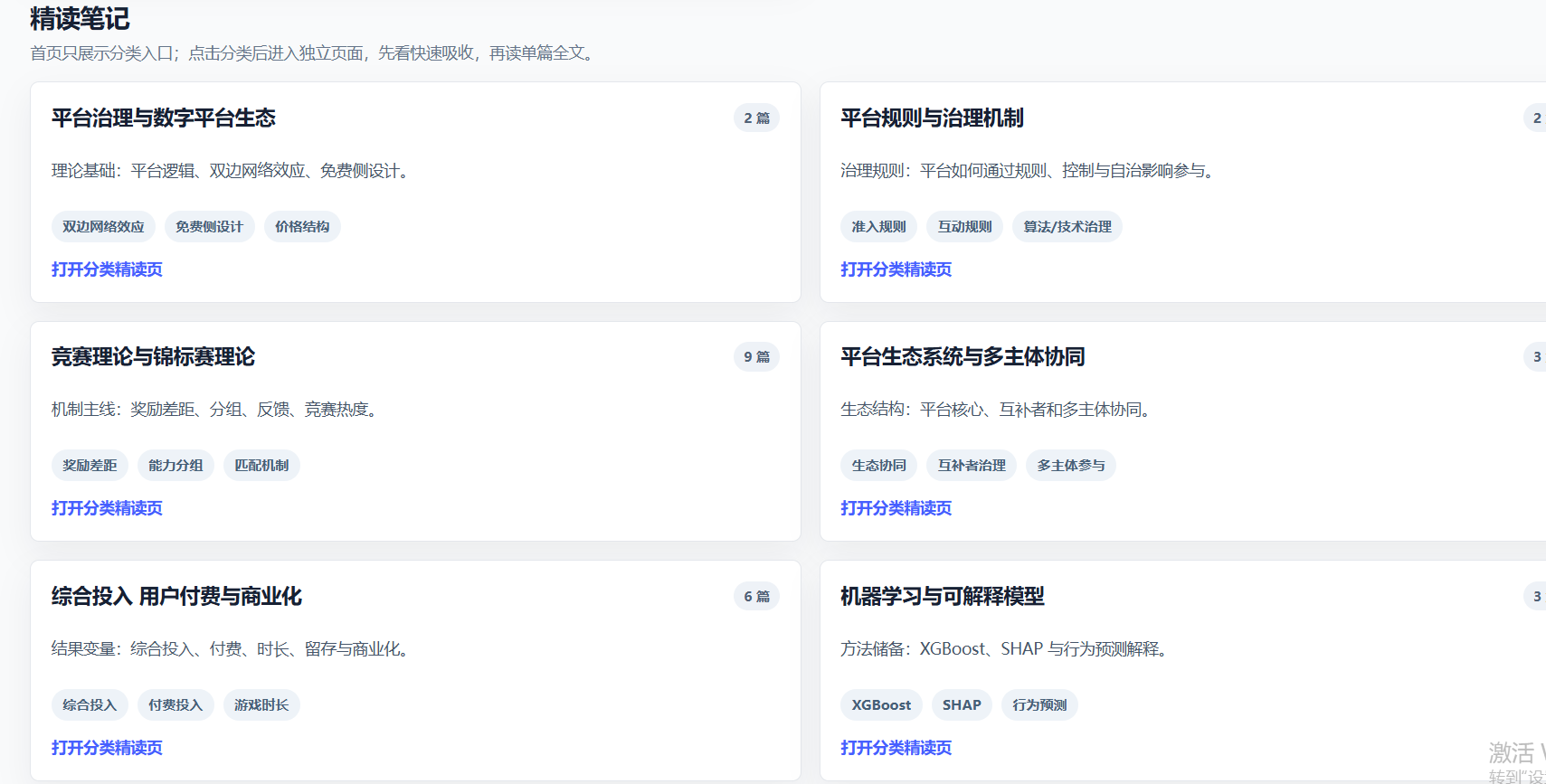Select the 行为预测 tag
The height and width of the screenshot is (784, 1546).
tap(1039, 704)
